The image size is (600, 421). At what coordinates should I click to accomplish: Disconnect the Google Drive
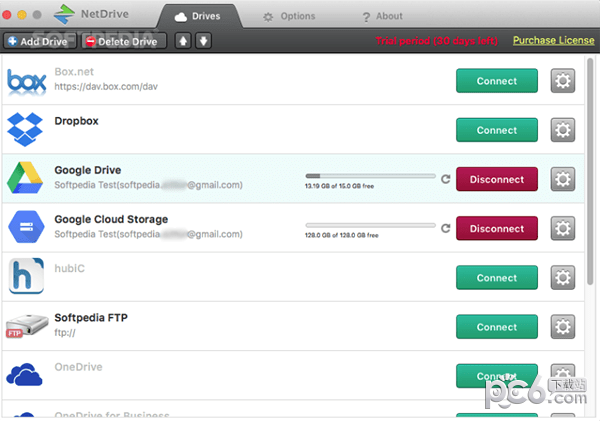pos(497,179)
